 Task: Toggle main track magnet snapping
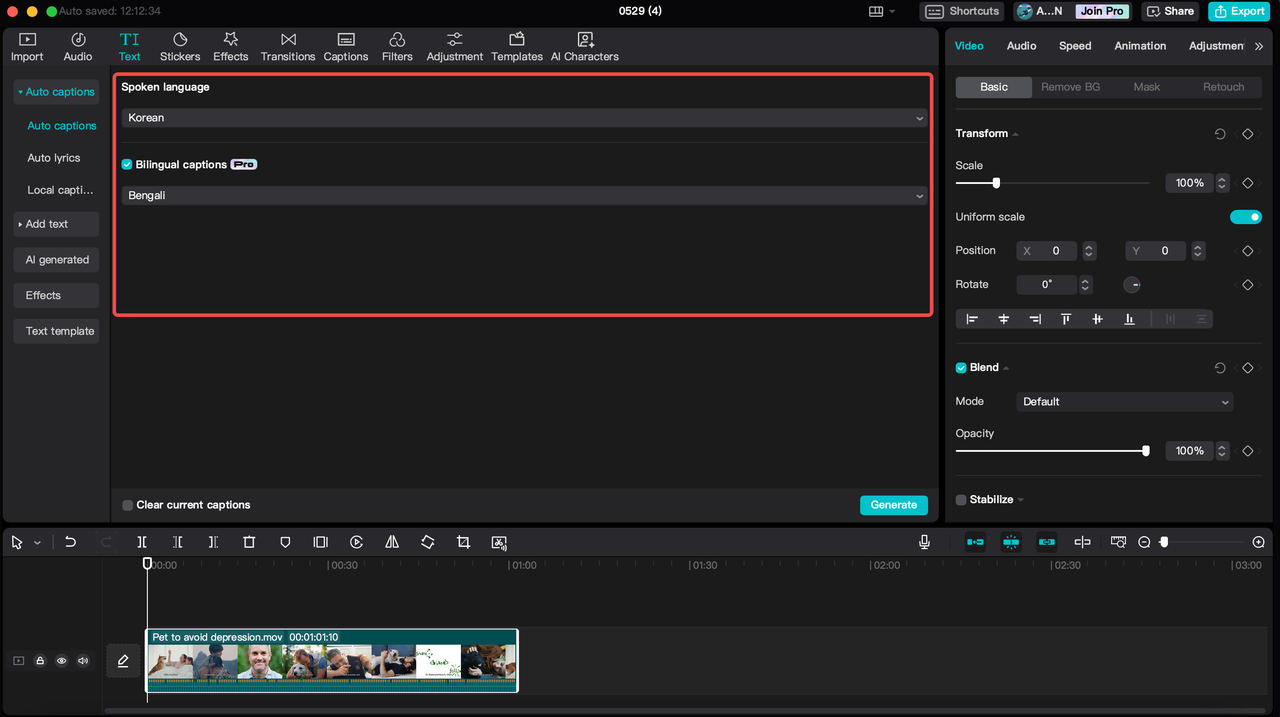click(x=975, y=542)
